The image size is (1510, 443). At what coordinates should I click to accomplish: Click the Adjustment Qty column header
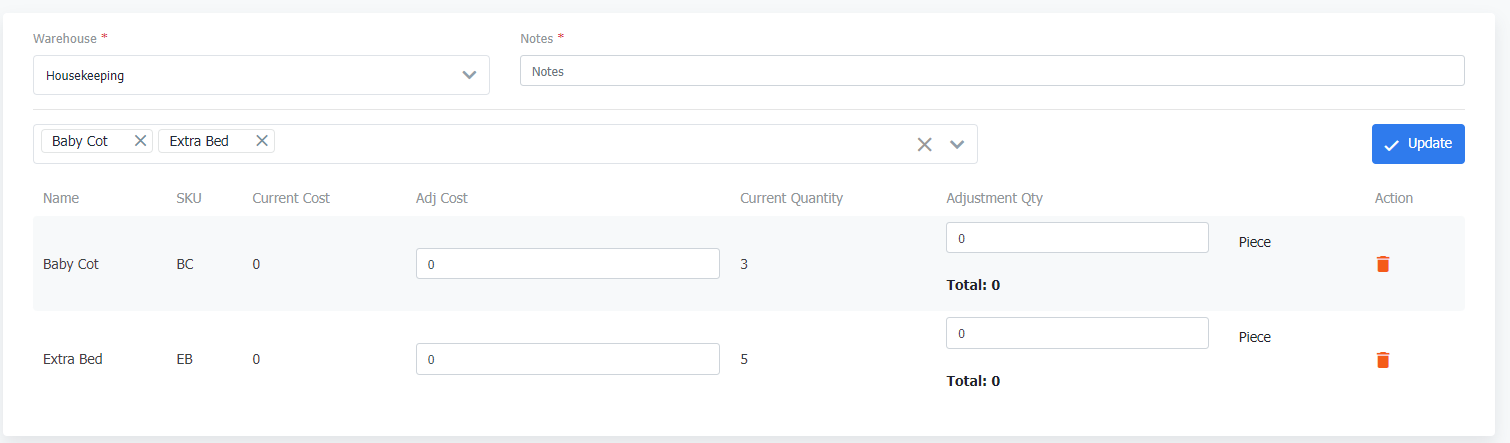994,198
